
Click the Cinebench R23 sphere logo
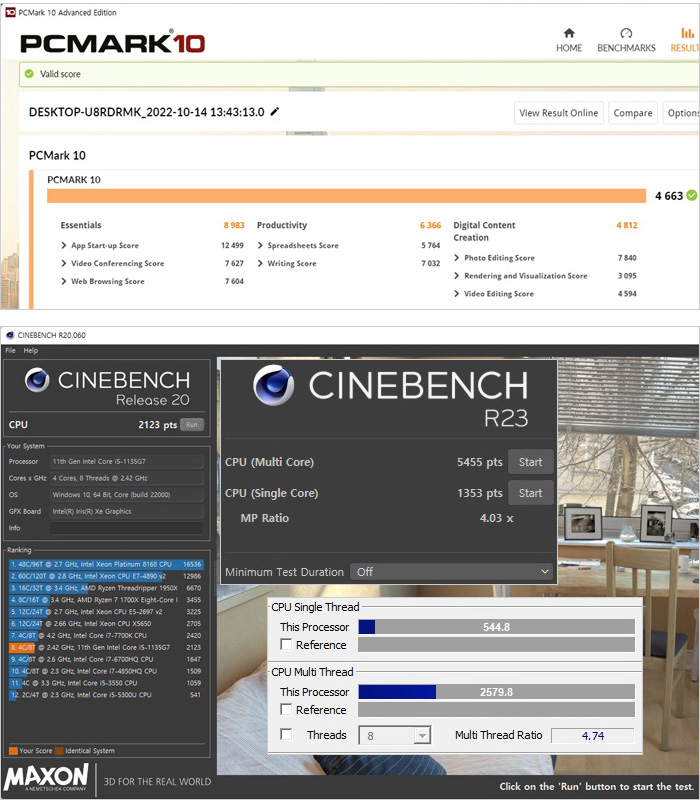(273, 385)
